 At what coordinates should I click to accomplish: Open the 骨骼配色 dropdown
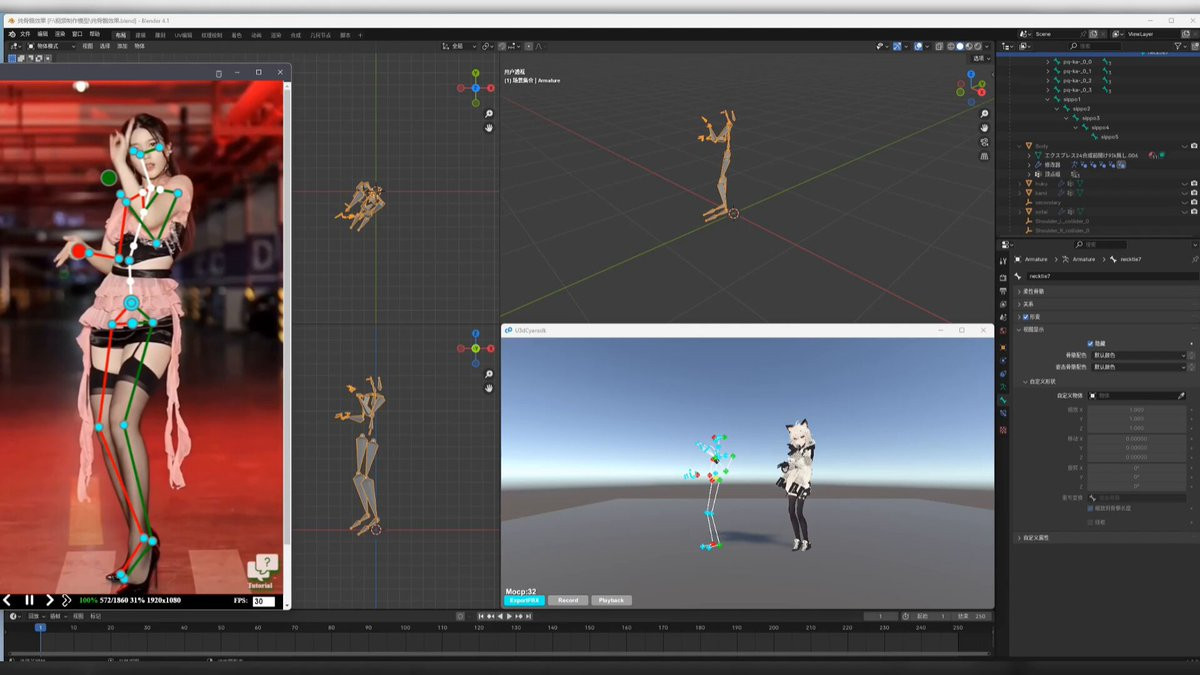point(1138,355)
